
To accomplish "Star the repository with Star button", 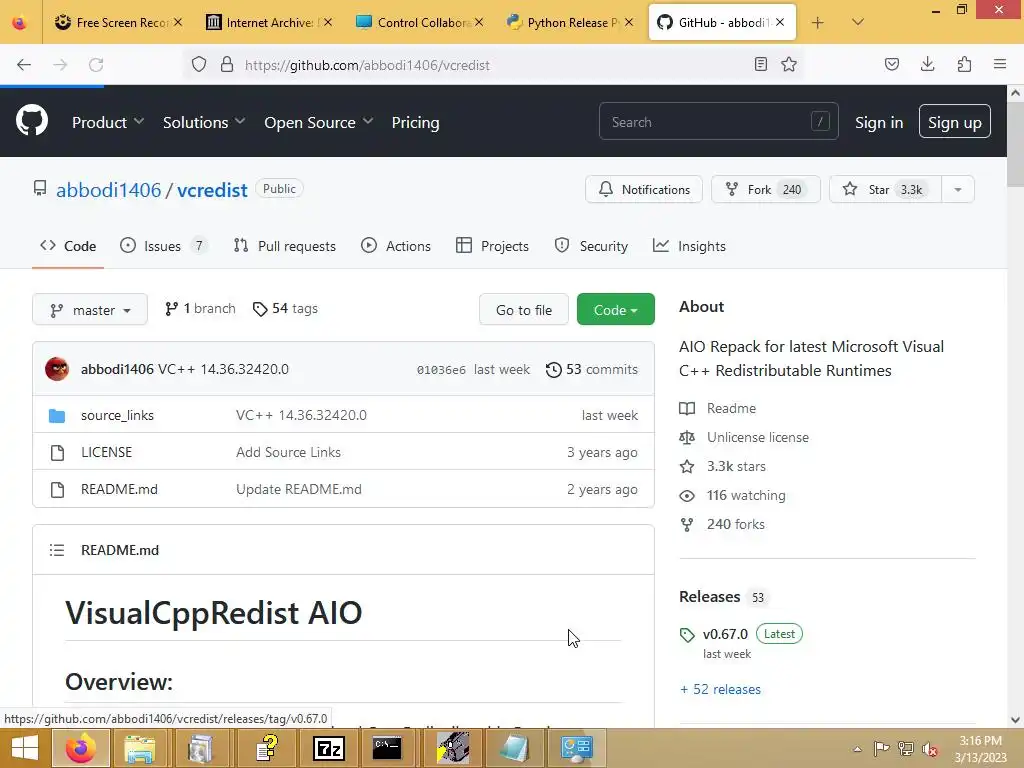I will click(x=886, y=189).
